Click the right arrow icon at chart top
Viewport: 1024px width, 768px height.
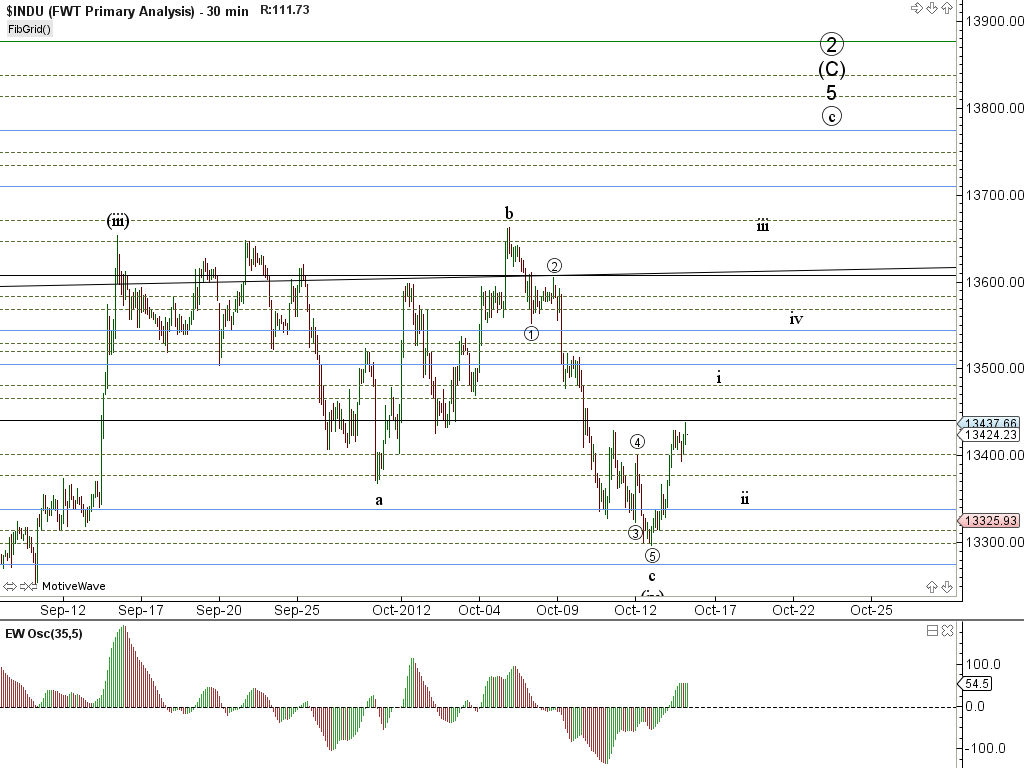pos(916,9)
